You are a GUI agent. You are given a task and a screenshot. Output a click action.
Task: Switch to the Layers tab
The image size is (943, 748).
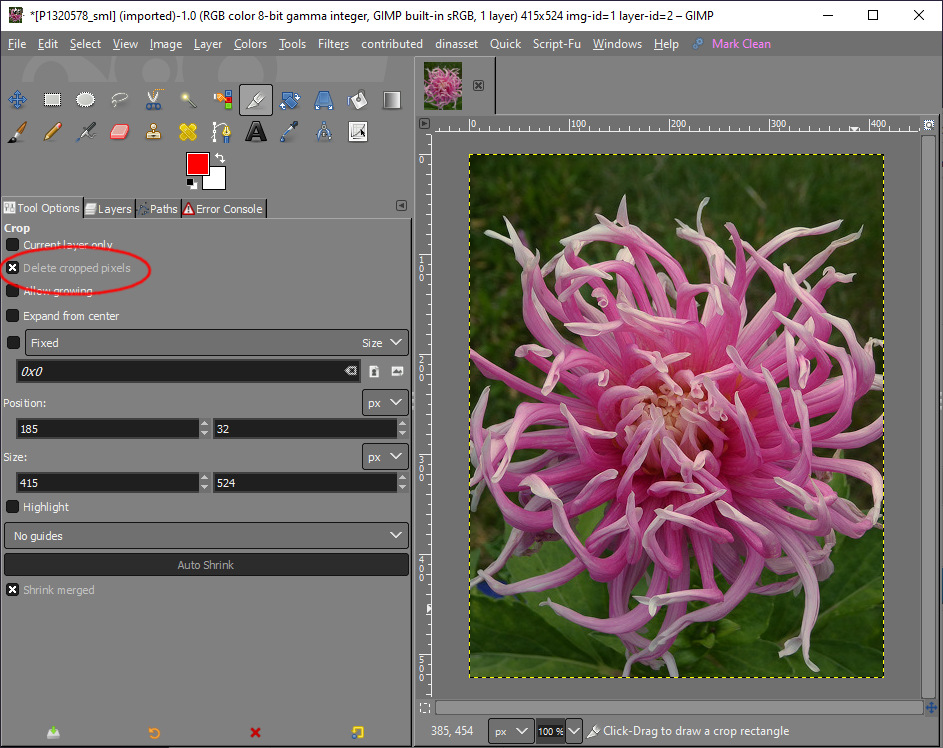coord(108,209)
